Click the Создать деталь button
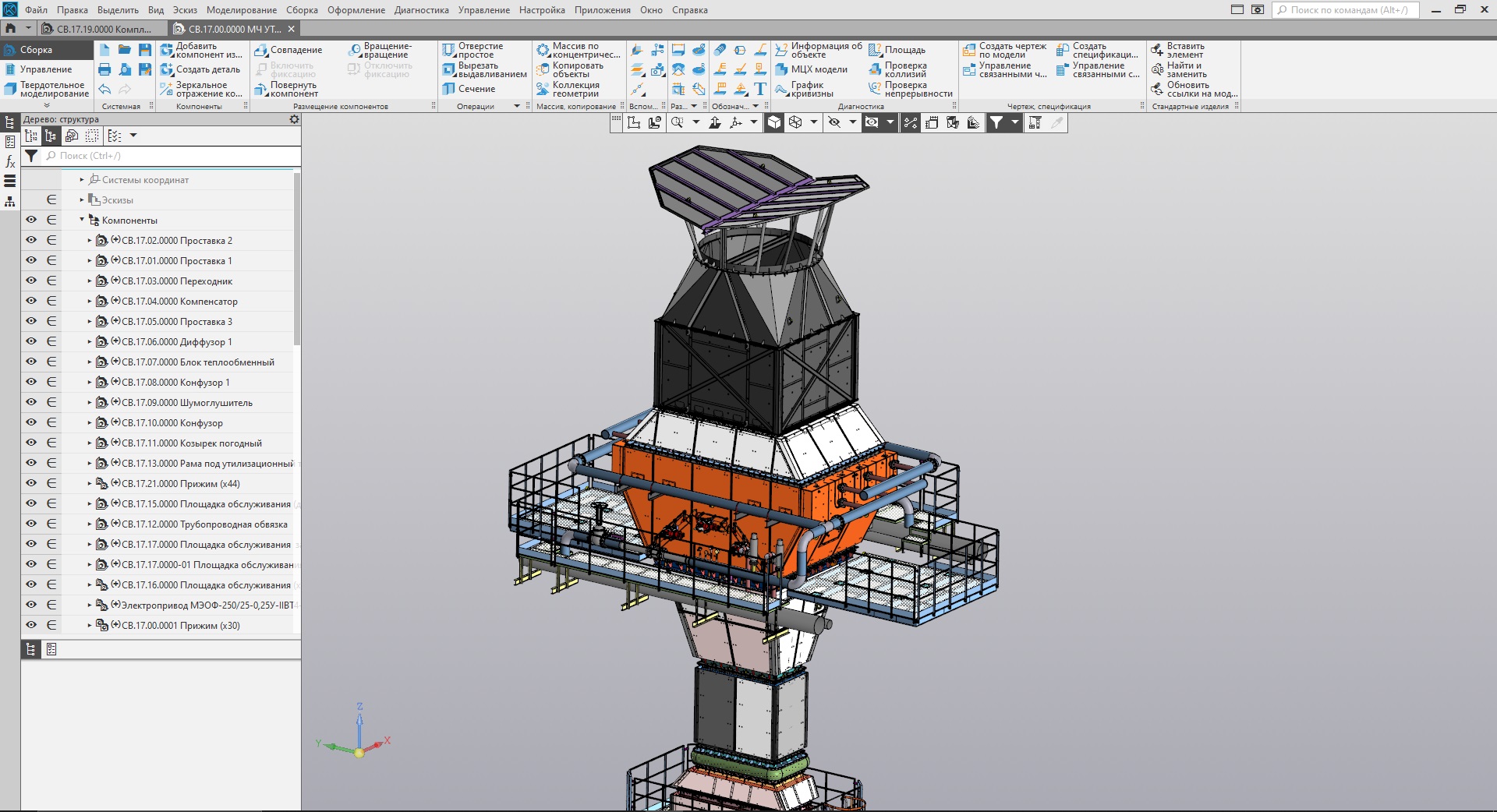Image resolution: width=1497 pixels, height=812 pixels. click(201, 69)
